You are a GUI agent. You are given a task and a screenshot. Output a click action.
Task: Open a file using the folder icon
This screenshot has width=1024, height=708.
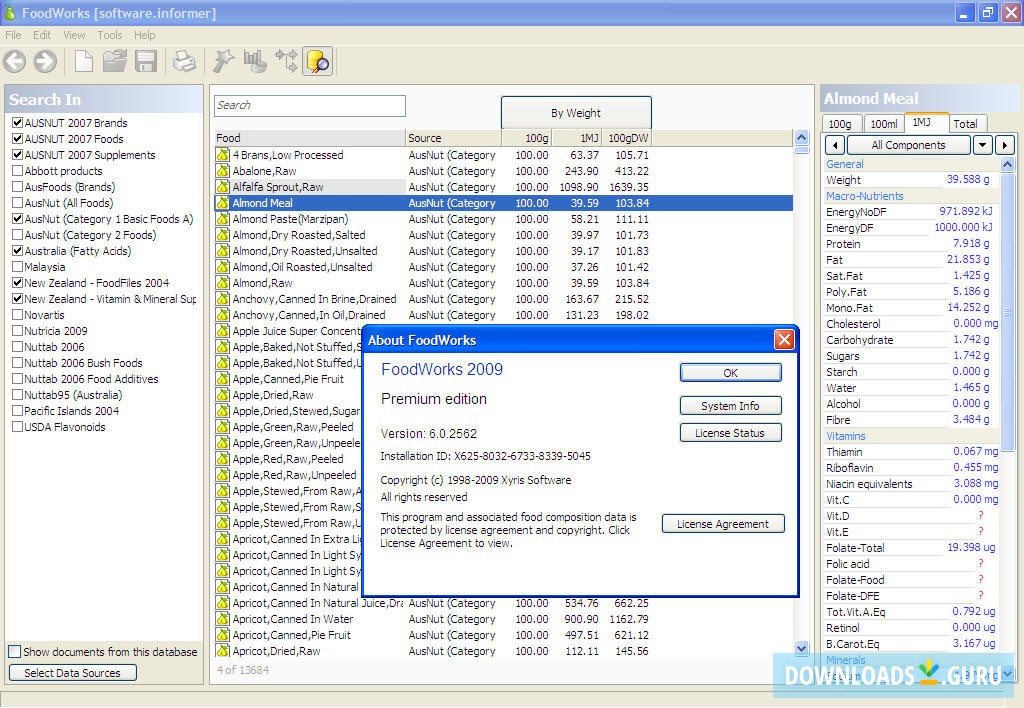[115, 62]
